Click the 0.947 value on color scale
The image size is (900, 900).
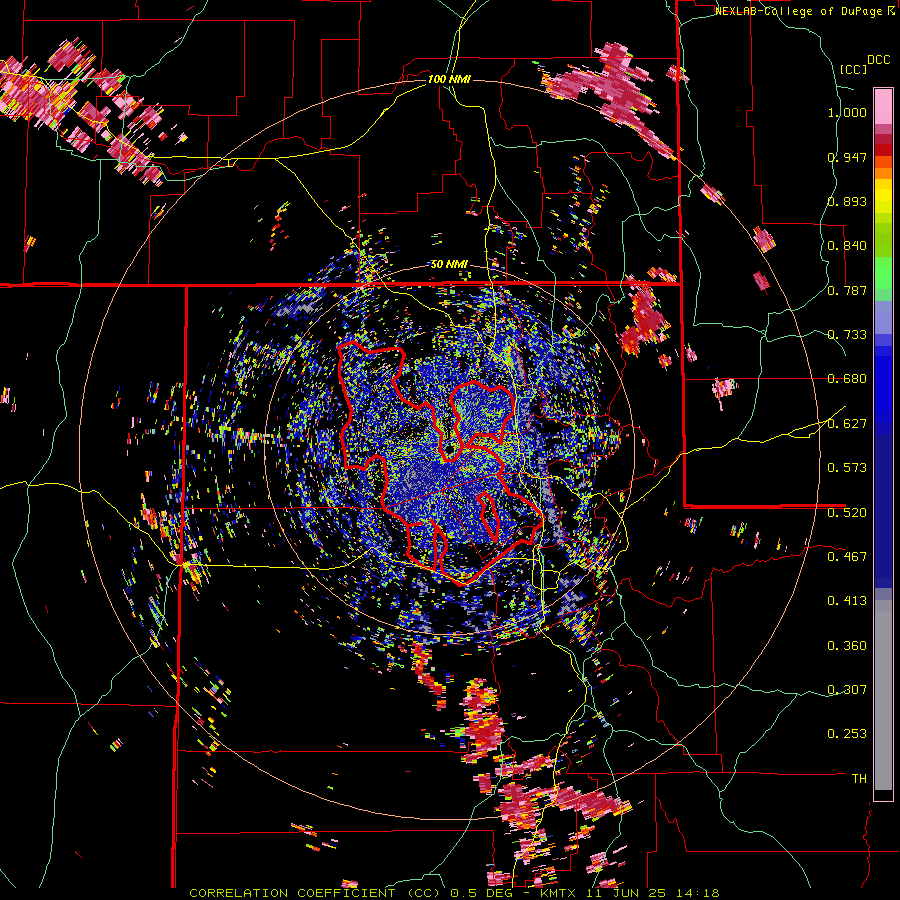(x=847, y=157)
